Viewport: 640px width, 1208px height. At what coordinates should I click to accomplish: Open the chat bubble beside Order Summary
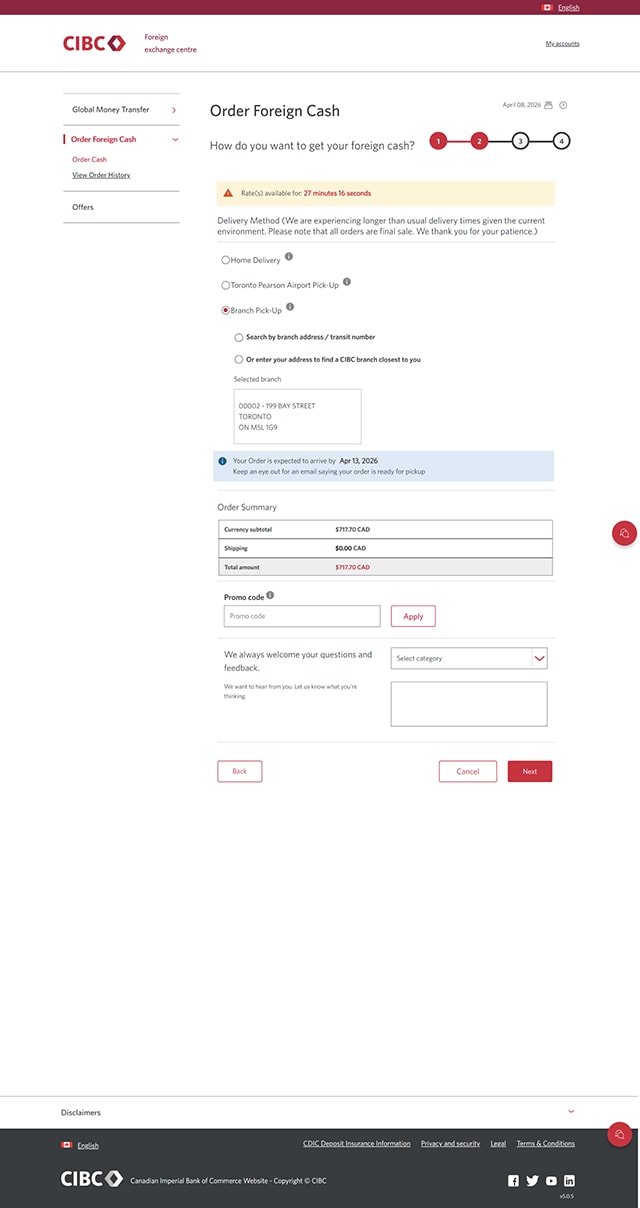pos(624,533)
